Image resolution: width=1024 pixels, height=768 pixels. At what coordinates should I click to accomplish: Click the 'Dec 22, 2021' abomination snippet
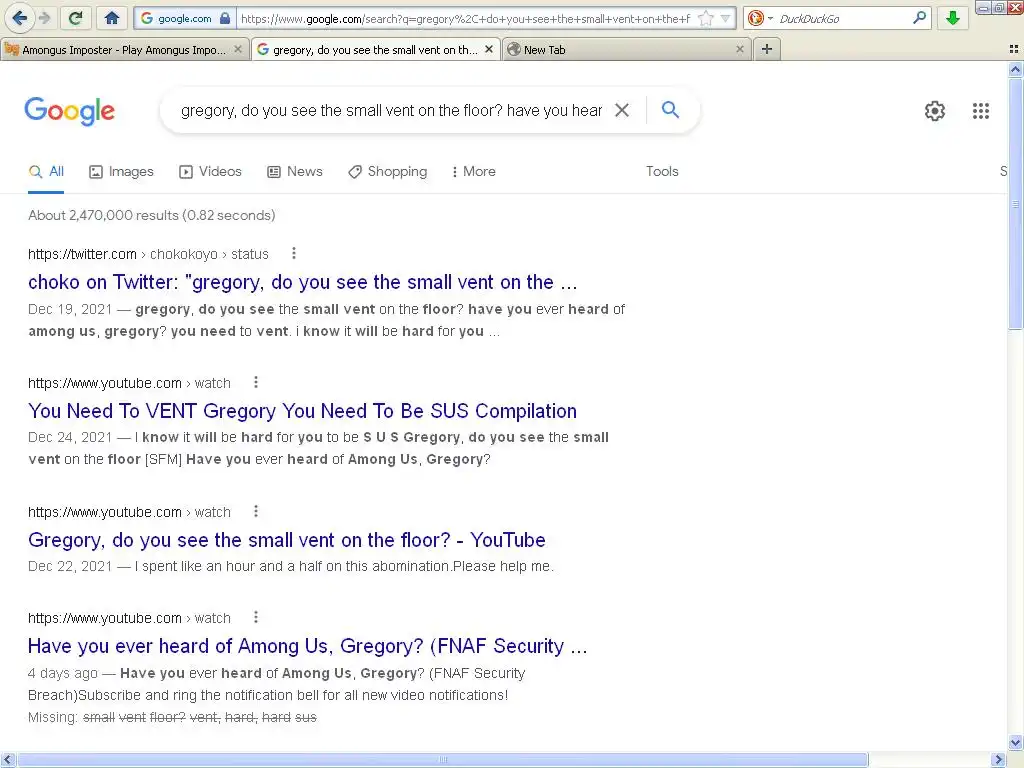pos(291,566)
